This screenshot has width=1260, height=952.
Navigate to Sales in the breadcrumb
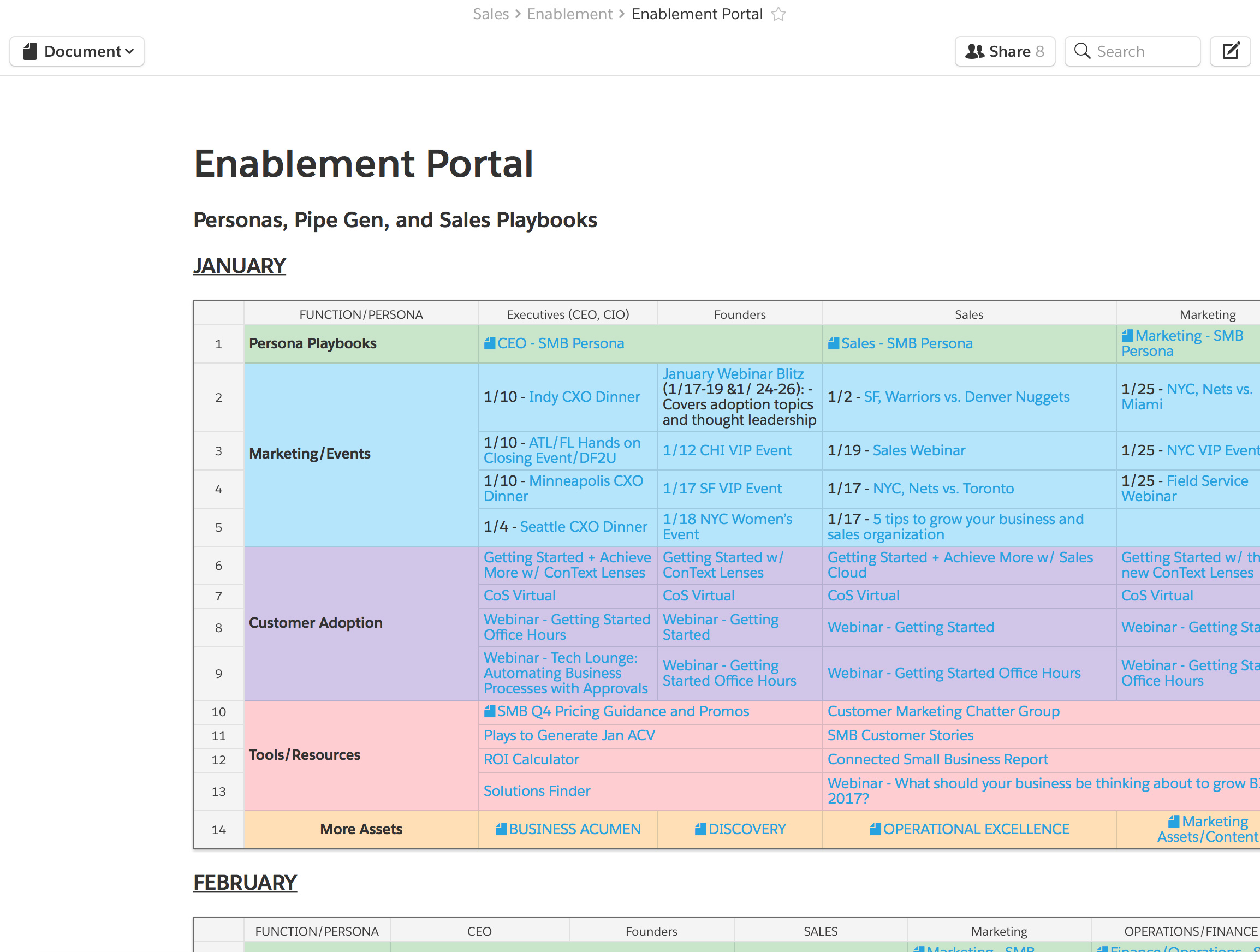(x=490, y=14)
